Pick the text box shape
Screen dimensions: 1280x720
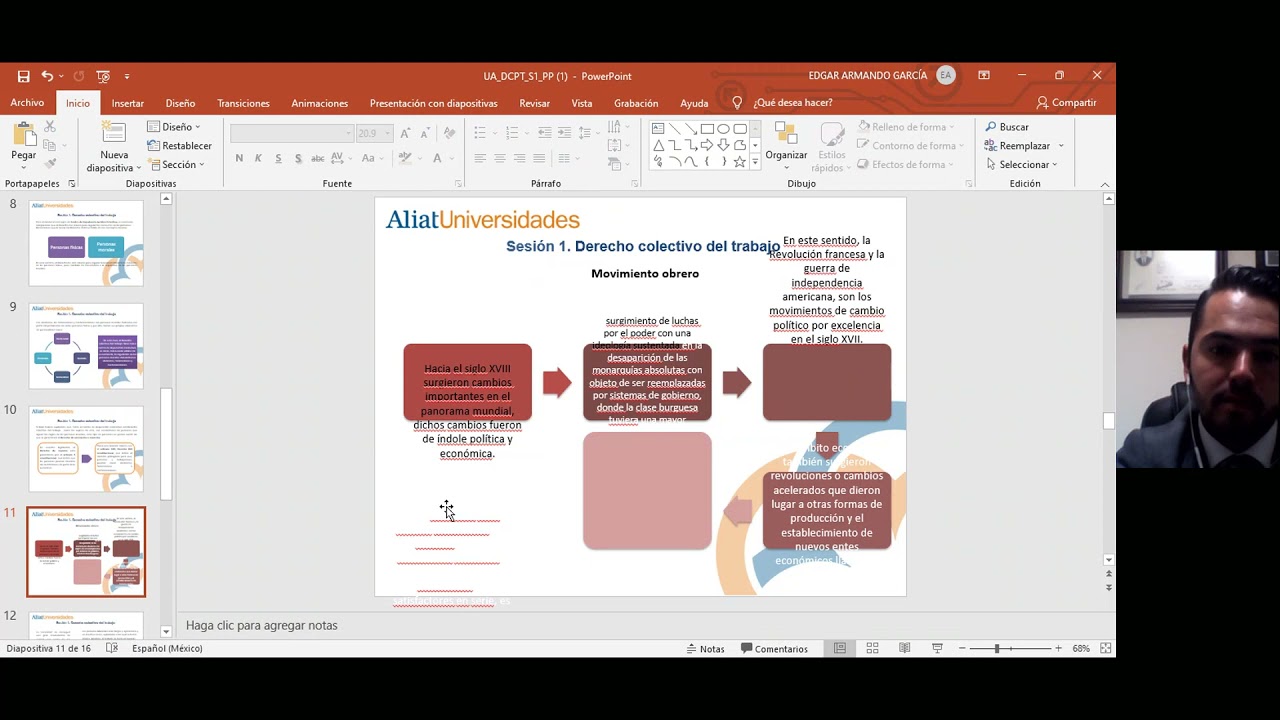[658, 129]
